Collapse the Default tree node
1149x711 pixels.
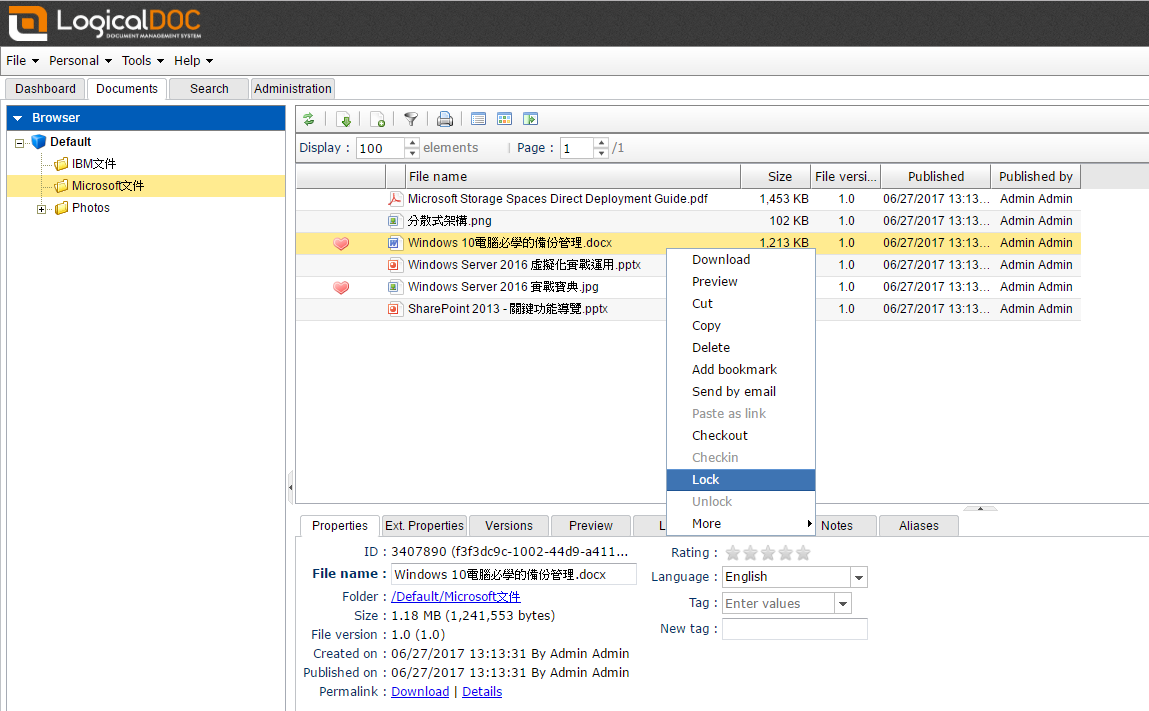point(19,143)
